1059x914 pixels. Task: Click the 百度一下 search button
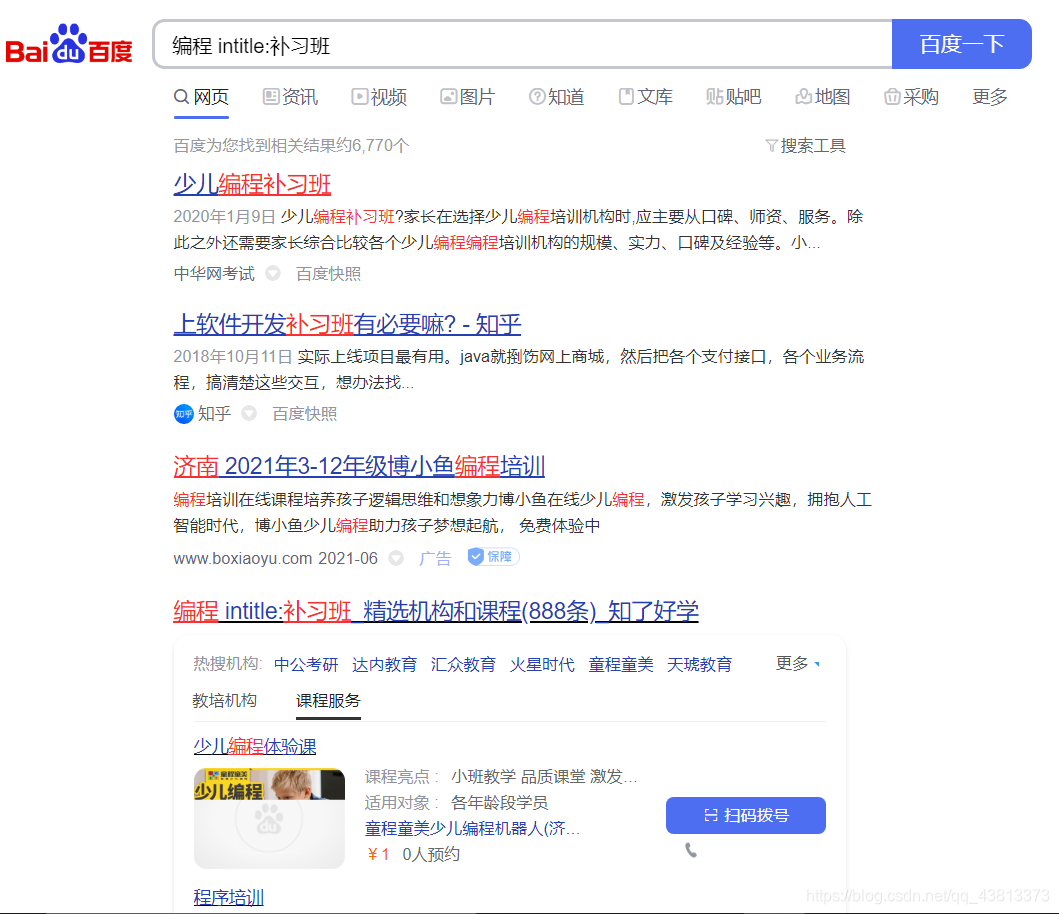click(x=962, y=44)
